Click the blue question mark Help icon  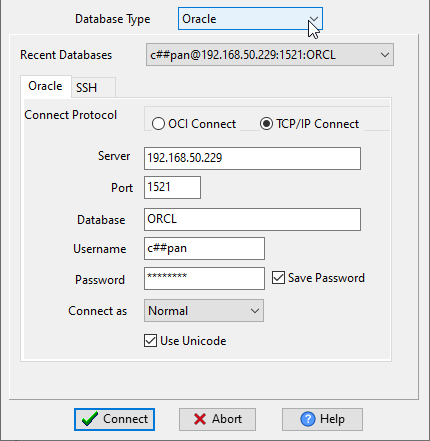[x=308, y=419]
